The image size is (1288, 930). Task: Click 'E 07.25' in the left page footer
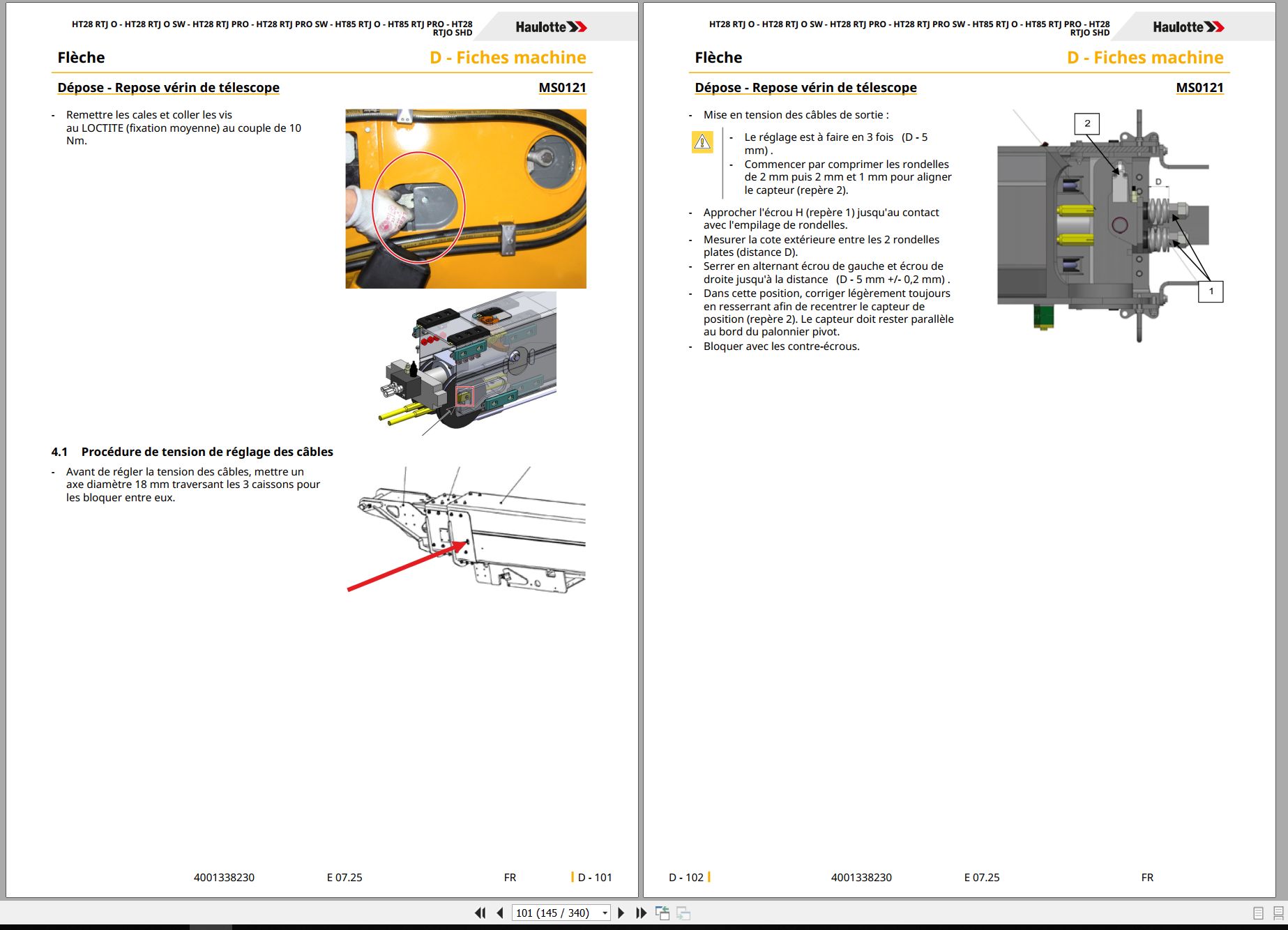(344, 877)
